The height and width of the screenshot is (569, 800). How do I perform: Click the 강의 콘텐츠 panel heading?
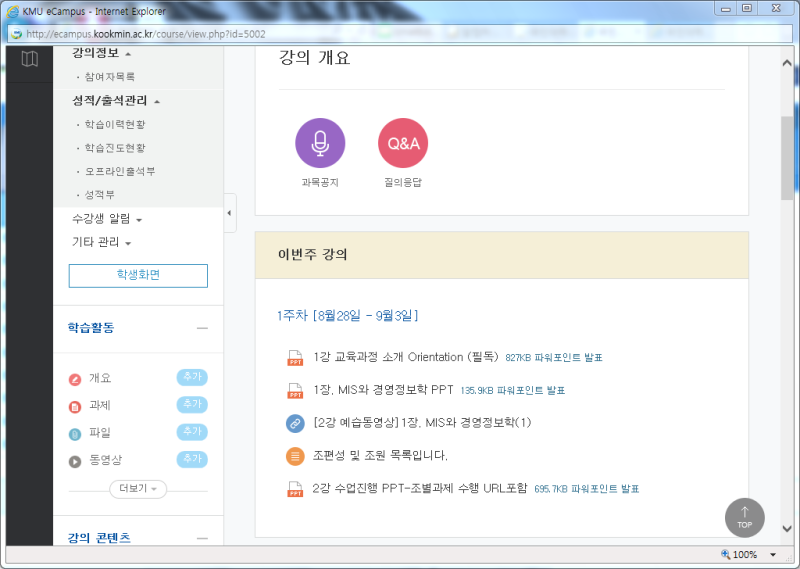pyautogui.click(x=99, y=538)
